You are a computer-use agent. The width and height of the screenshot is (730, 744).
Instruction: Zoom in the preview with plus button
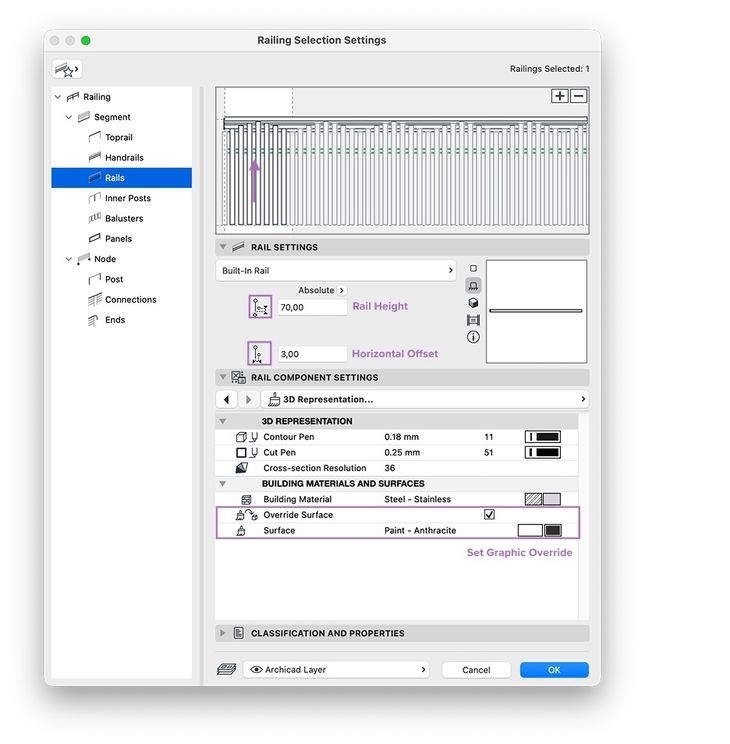click(x=560, y=96)
